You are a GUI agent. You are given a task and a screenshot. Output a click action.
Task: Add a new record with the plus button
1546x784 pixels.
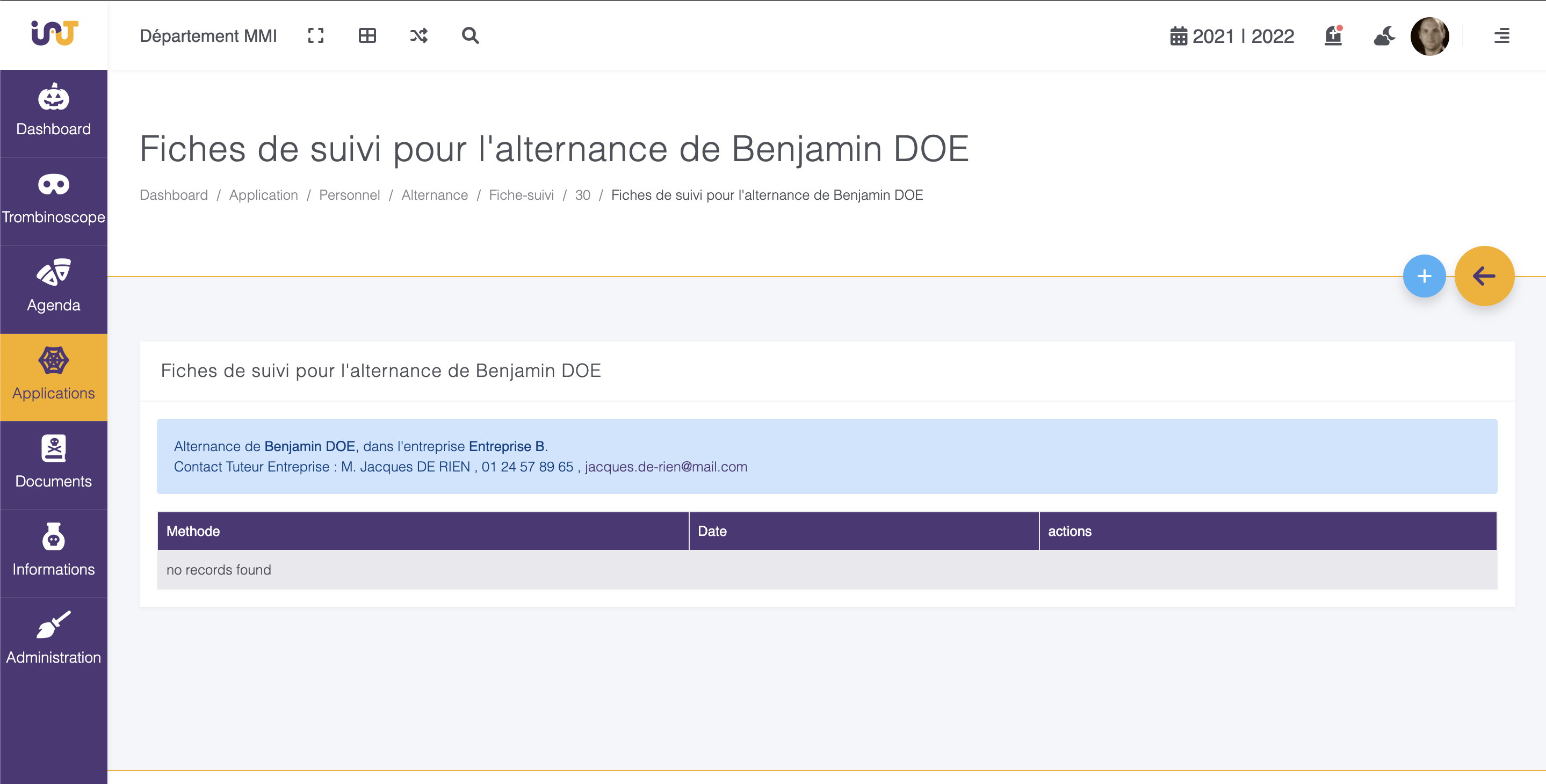tap(1424, 276)
